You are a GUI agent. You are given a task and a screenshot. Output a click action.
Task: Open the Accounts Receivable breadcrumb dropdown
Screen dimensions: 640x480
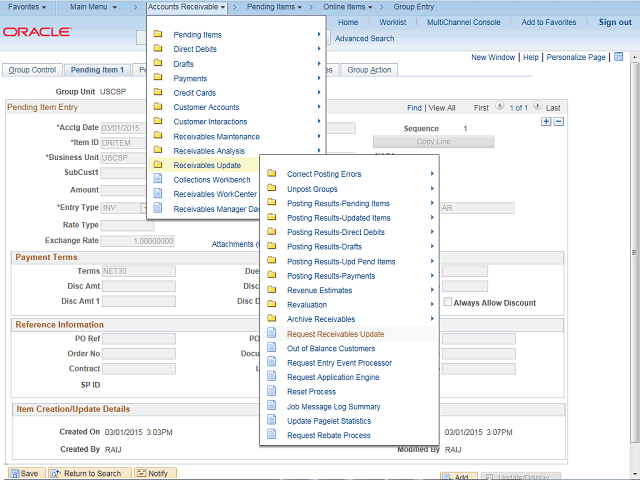187,7
